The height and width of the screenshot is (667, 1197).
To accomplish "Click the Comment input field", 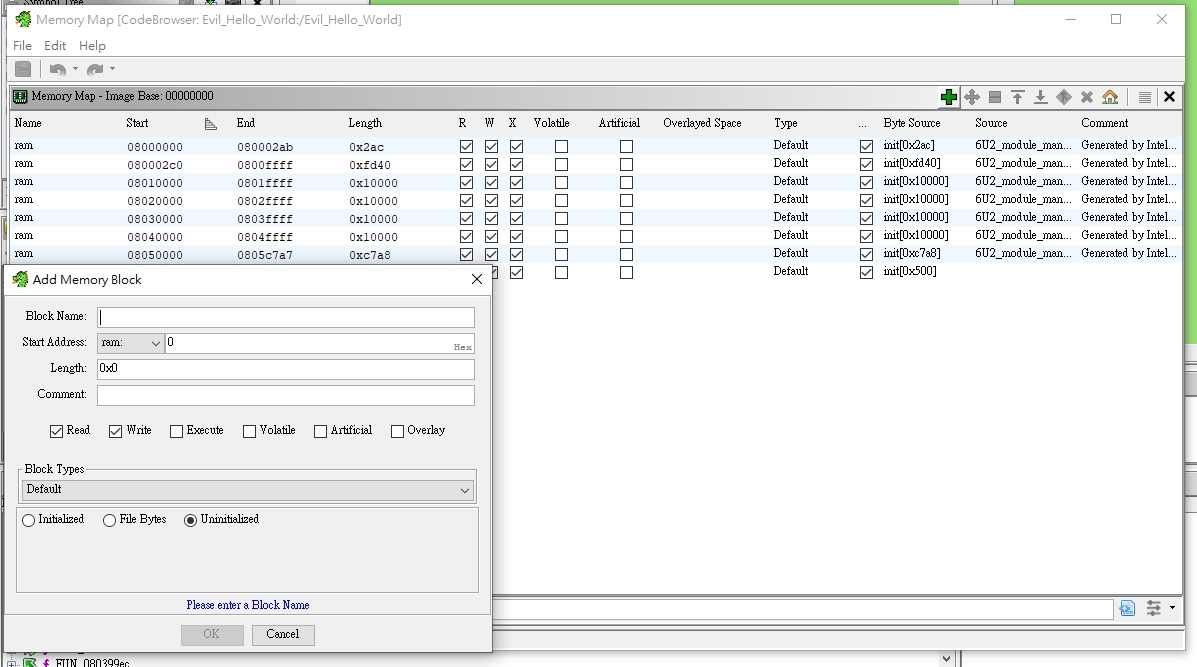I will coord(286,395).
